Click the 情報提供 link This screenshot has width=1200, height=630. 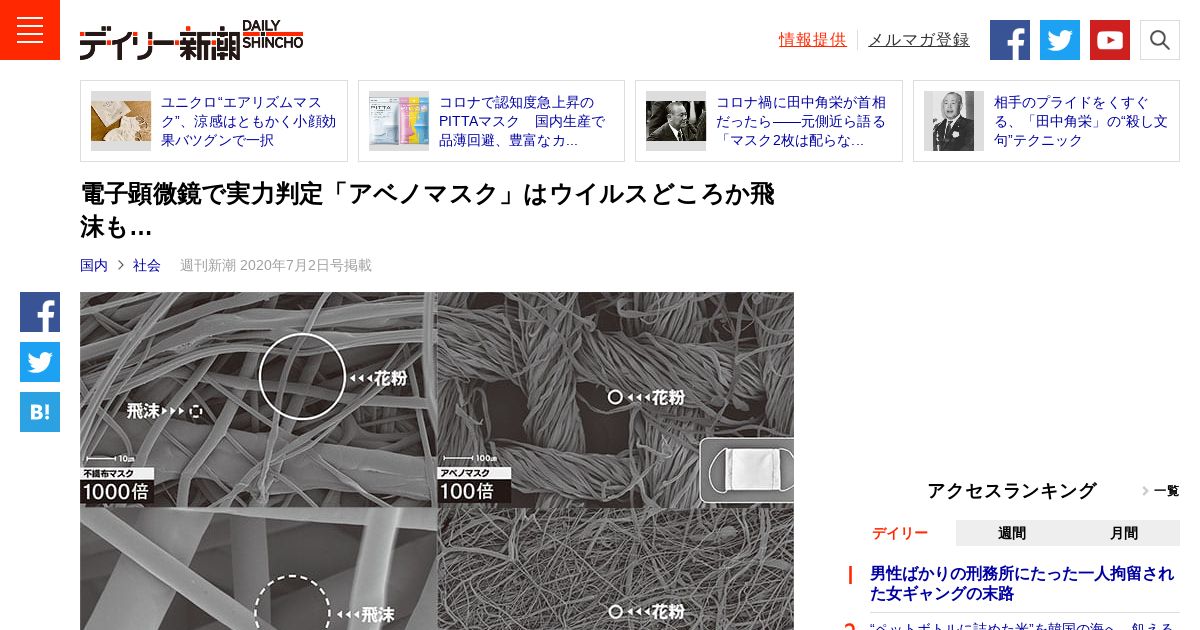click(x=812, y=40)
